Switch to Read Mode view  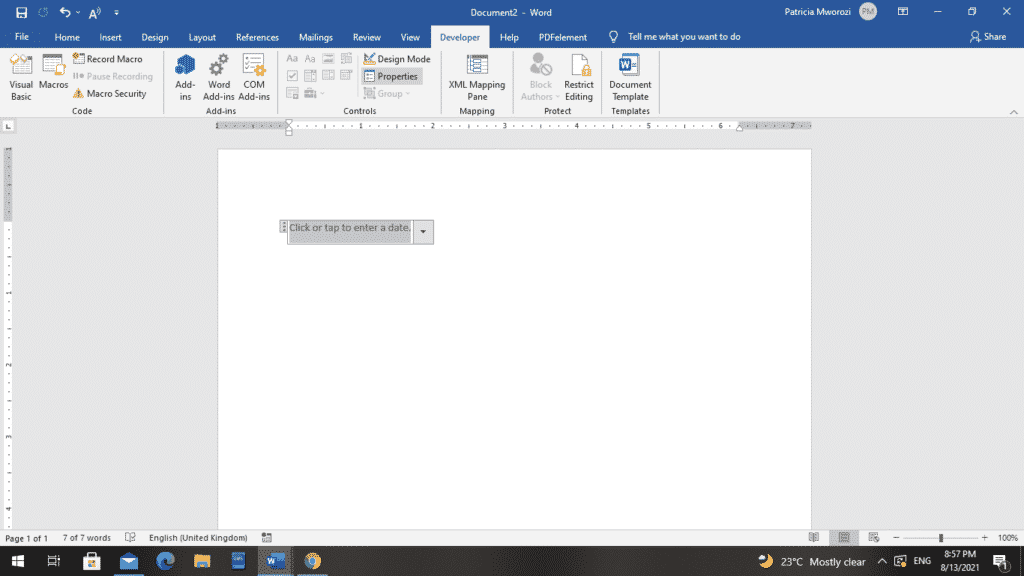815,537
